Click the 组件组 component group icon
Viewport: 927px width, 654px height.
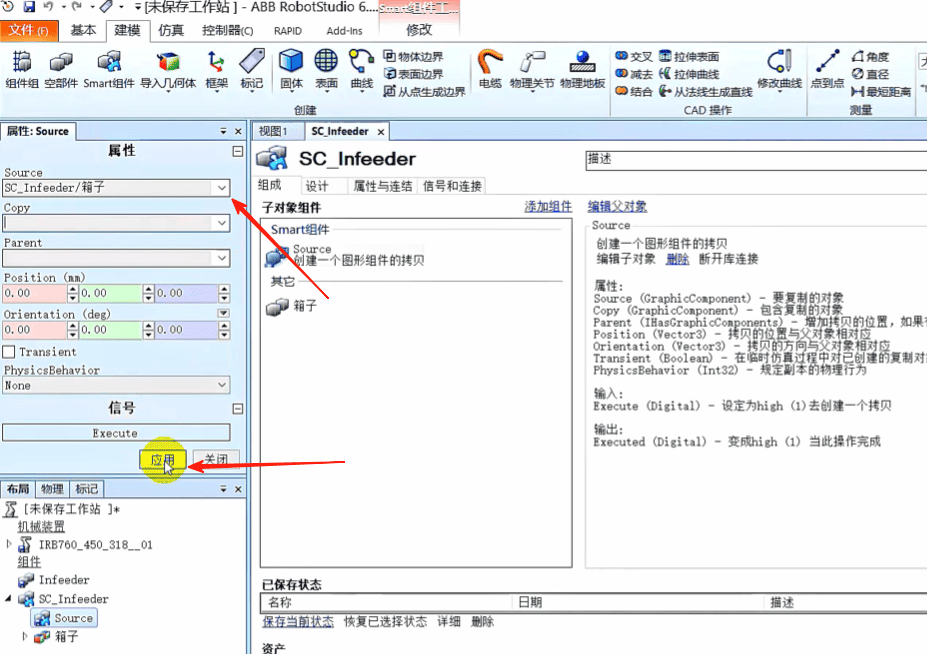[x=22, y=69]
